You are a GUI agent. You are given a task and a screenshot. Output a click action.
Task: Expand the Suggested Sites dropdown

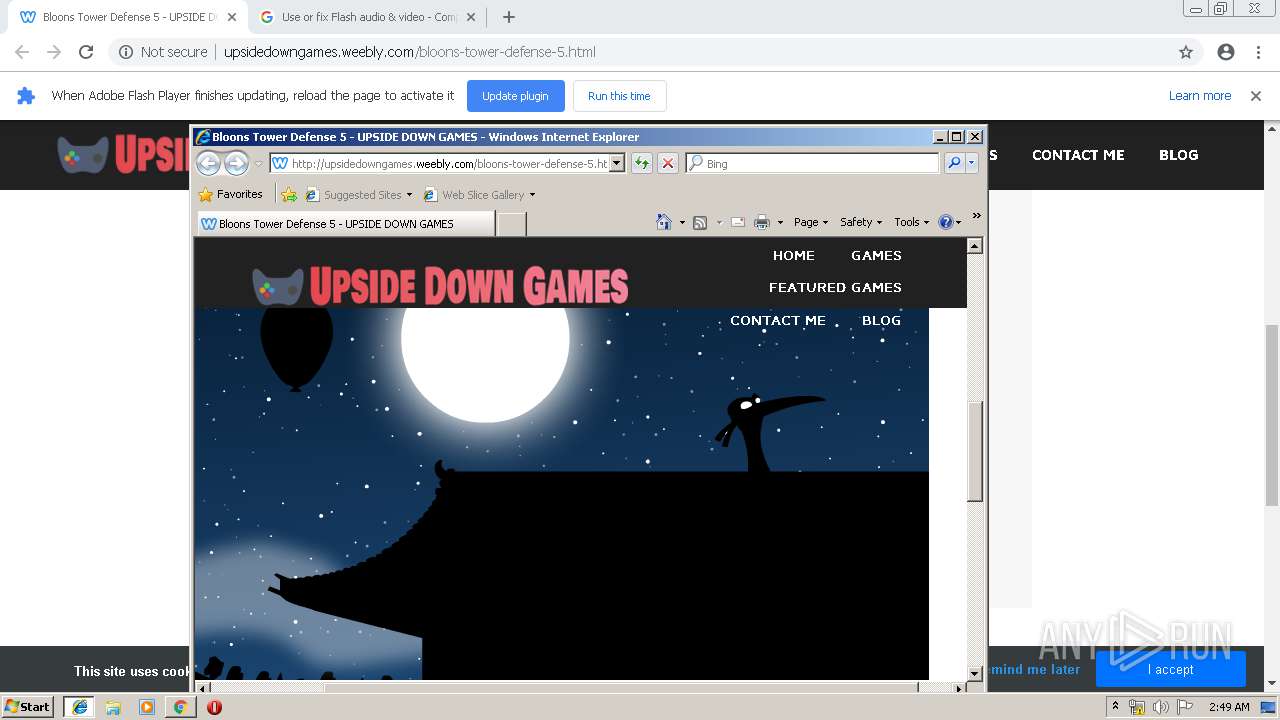click(409, 195)
